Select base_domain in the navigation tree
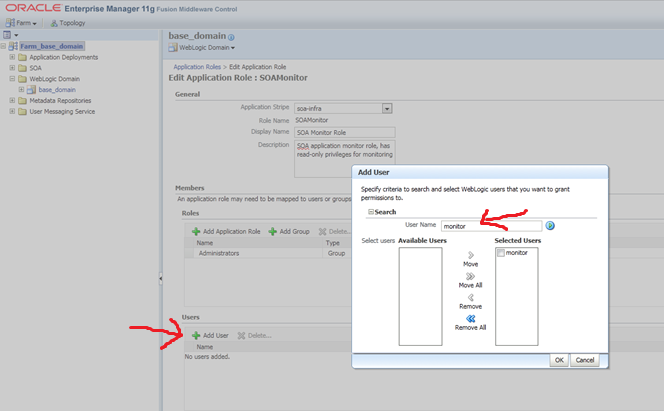The image size is (664, 411). click(56, 89)
